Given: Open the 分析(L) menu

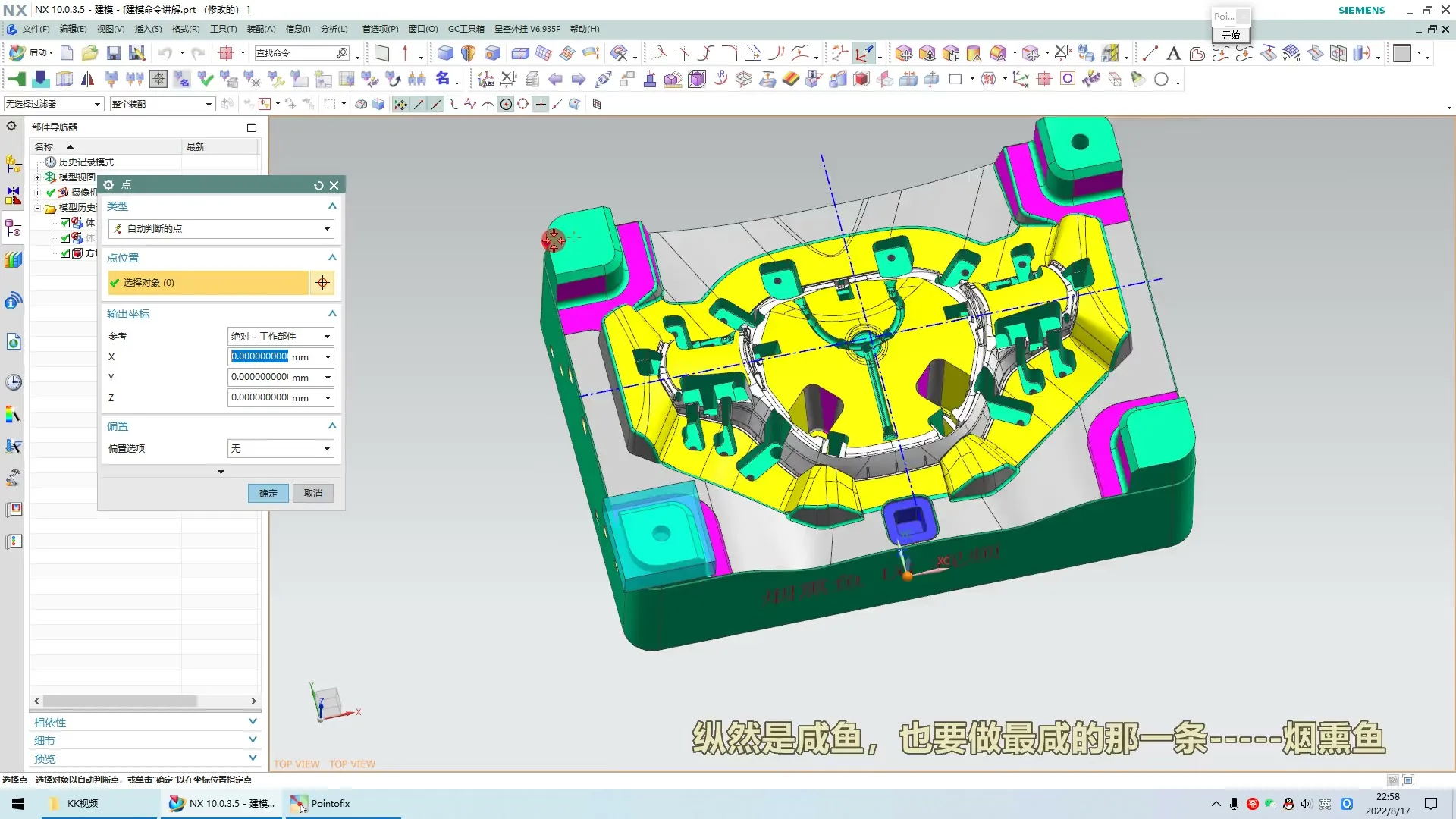Looking at the screenshot, I should click(x=334, y=29).
